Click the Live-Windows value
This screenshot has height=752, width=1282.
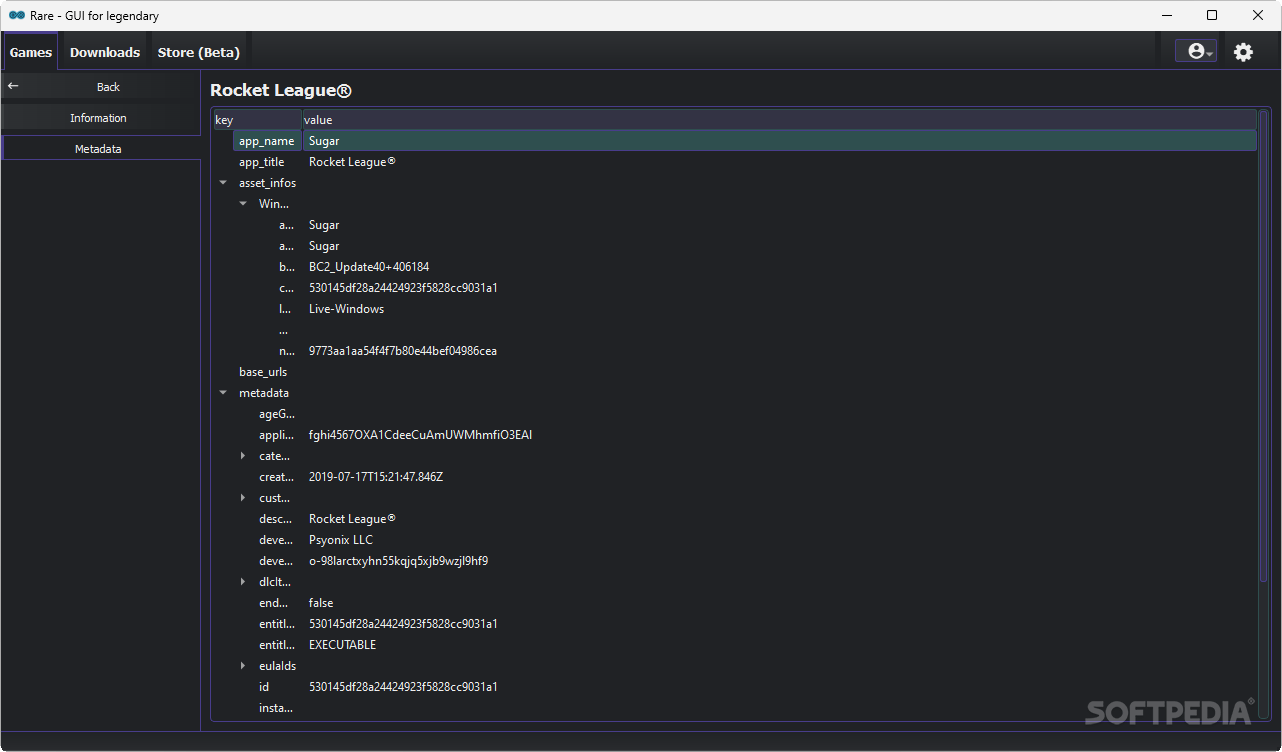346,309
